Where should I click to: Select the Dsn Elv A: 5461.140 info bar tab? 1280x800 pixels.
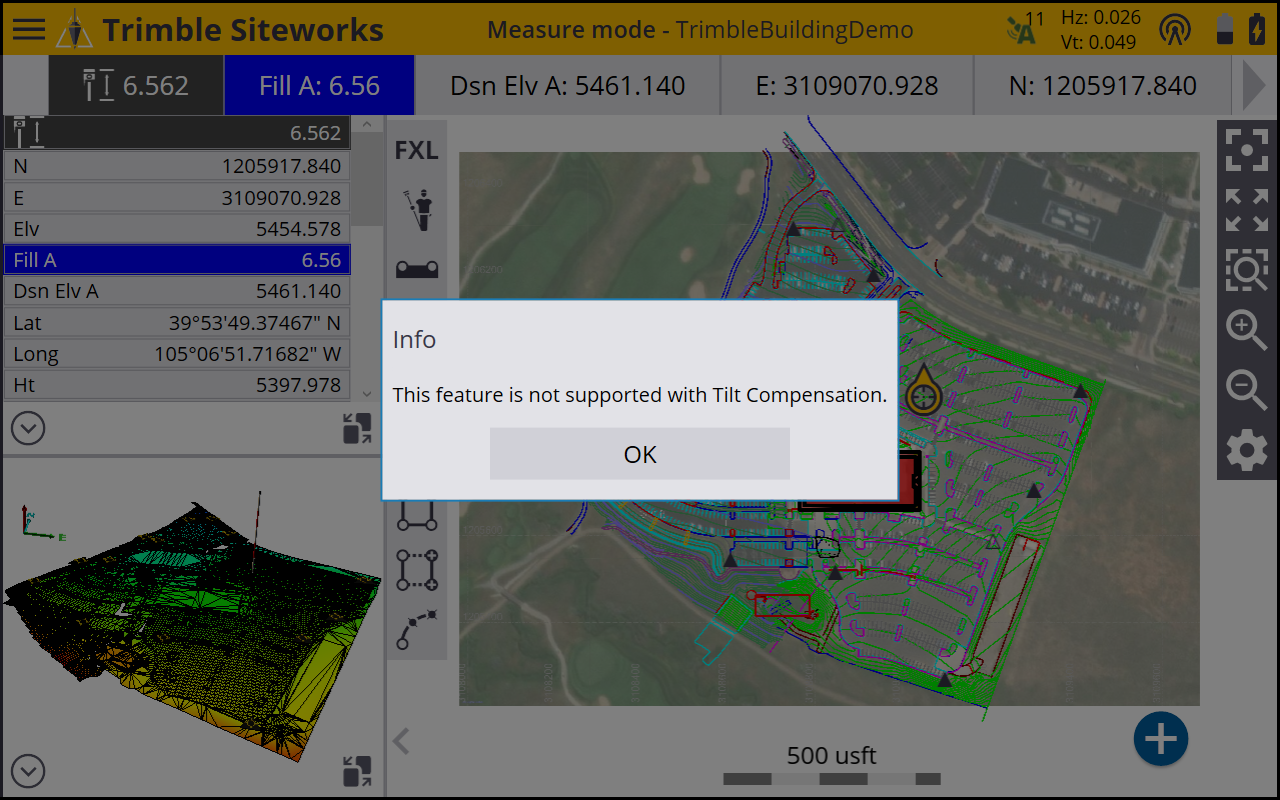[567, 85]
